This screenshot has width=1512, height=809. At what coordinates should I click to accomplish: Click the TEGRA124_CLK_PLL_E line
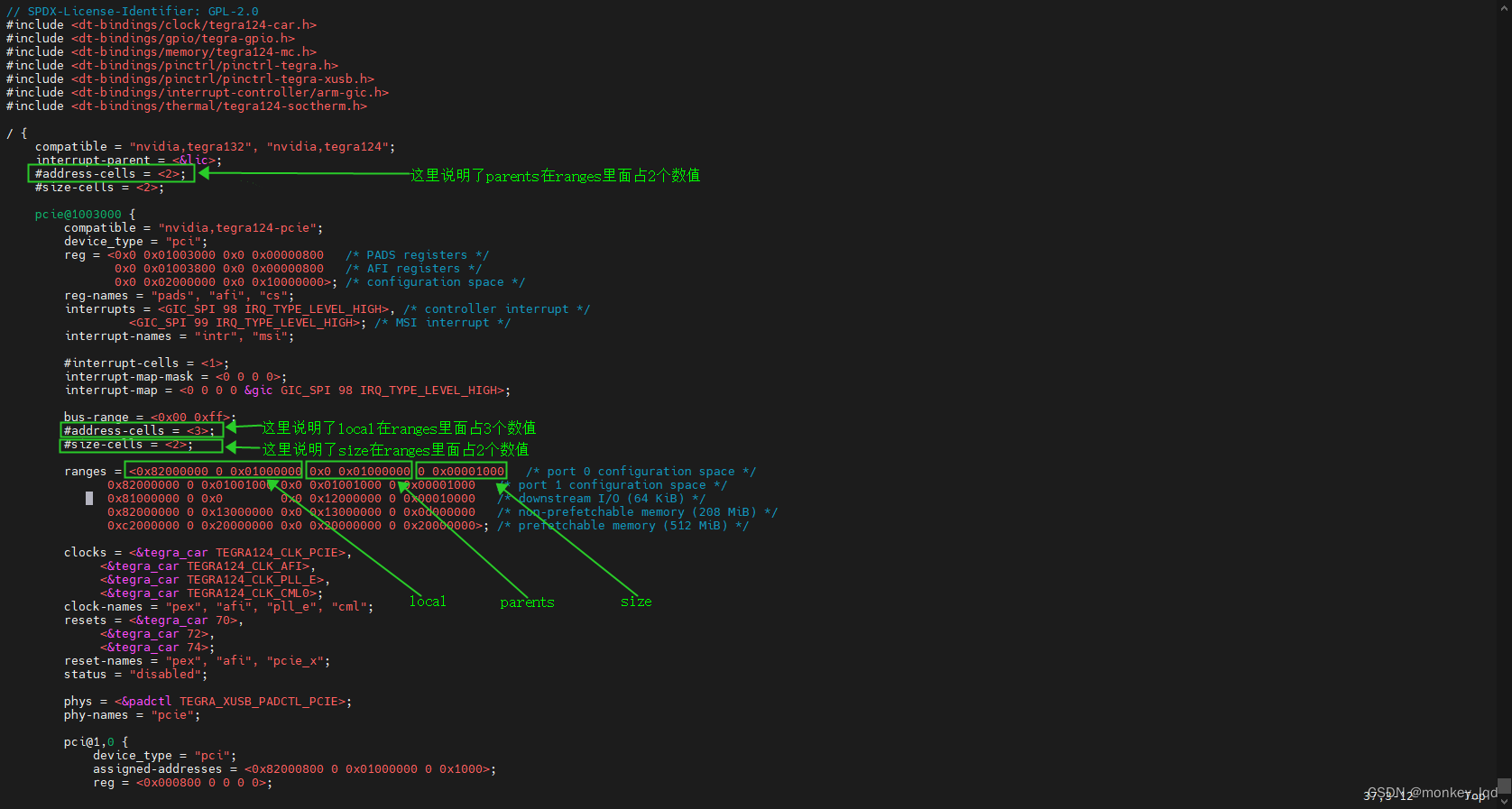[x=215, y=580]
